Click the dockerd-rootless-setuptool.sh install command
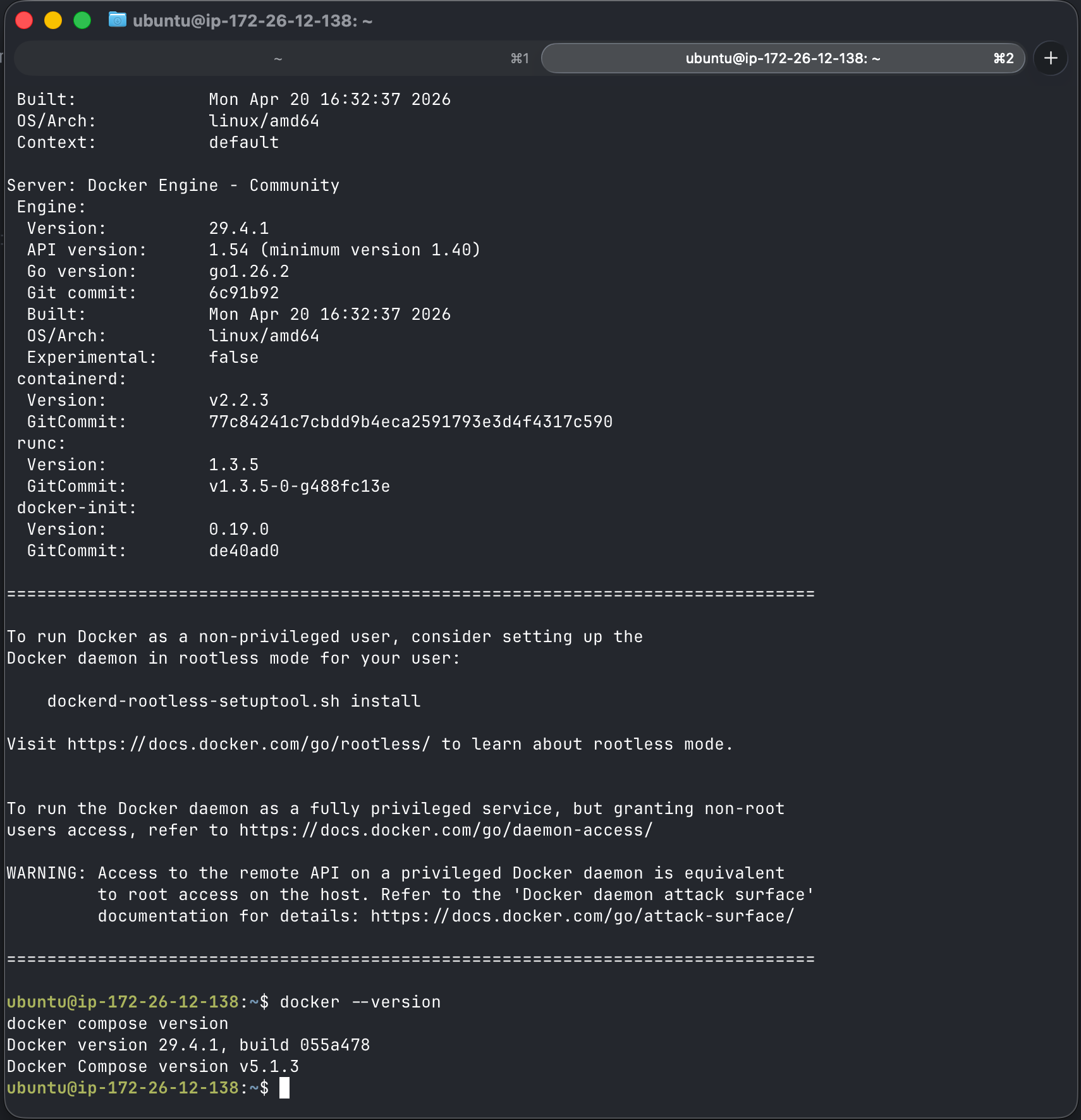This screenshot has width=1081, height=1120. [234, 701]
